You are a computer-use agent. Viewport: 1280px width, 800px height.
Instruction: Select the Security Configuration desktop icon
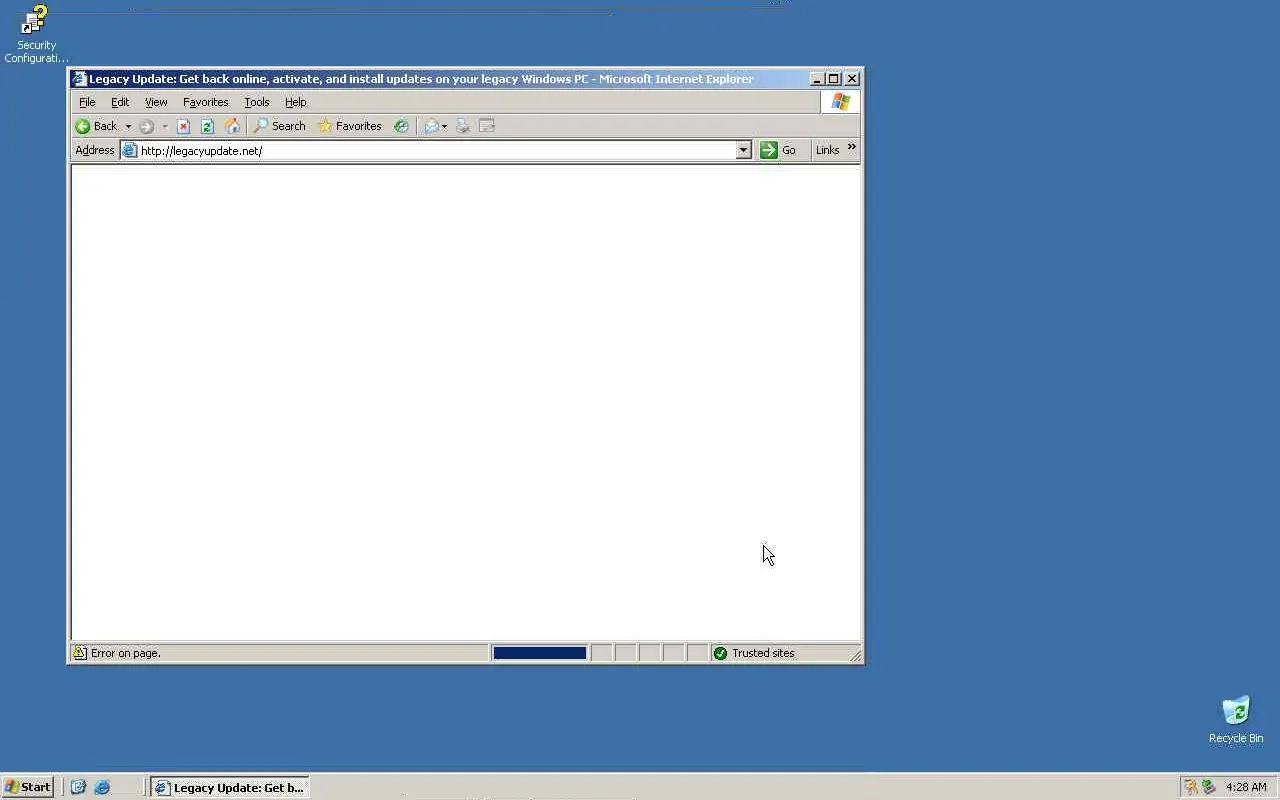[x=36, y=34]
